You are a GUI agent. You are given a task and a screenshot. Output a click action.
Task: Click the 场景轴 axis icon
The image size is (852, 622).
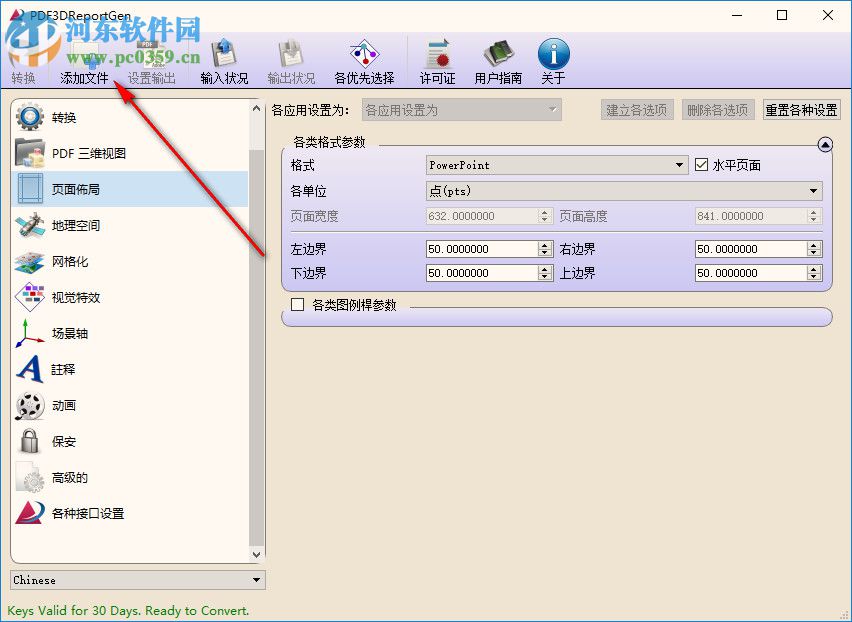point(30,334)
